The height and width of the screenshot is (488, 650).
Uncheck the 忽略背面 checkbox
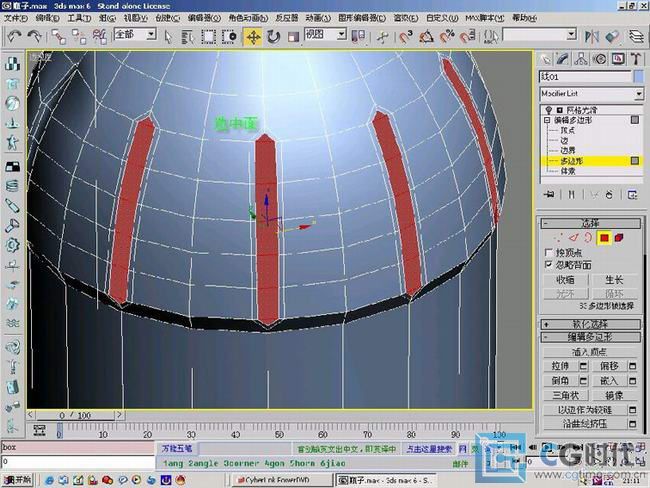pyautogui.click(x=548, y=265)
